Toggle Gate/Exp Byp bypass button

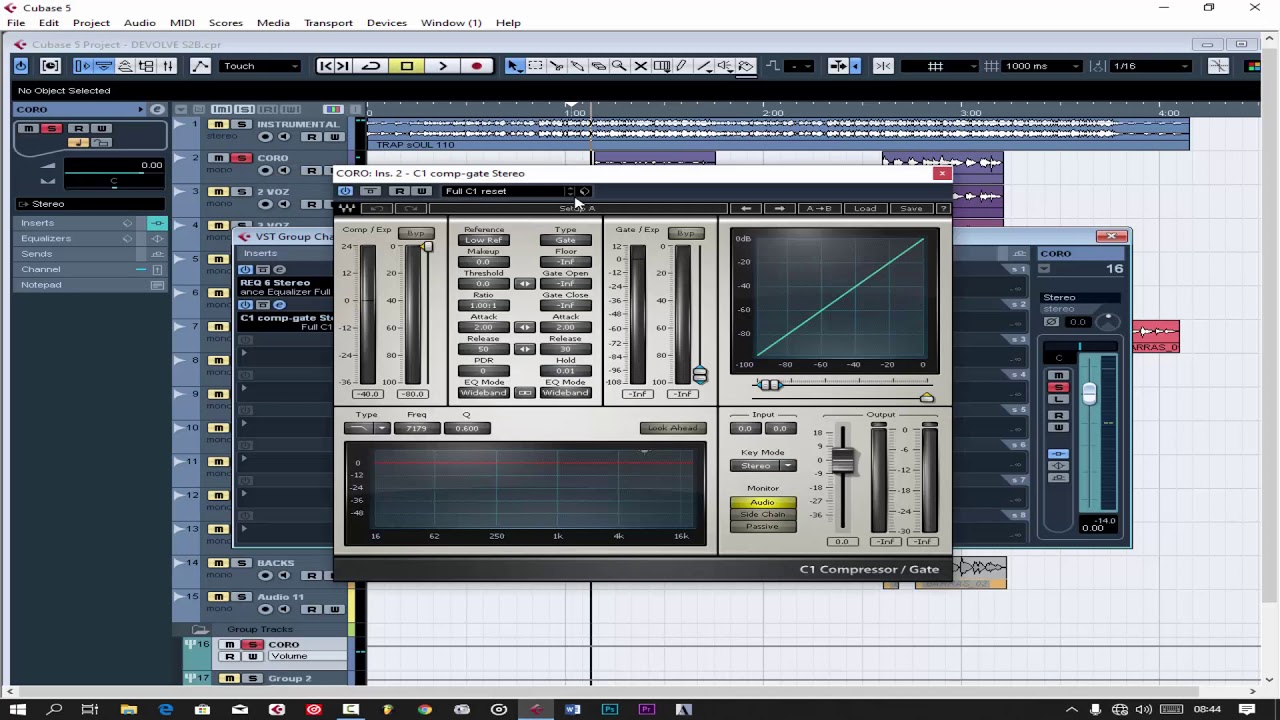coord(685,233)
